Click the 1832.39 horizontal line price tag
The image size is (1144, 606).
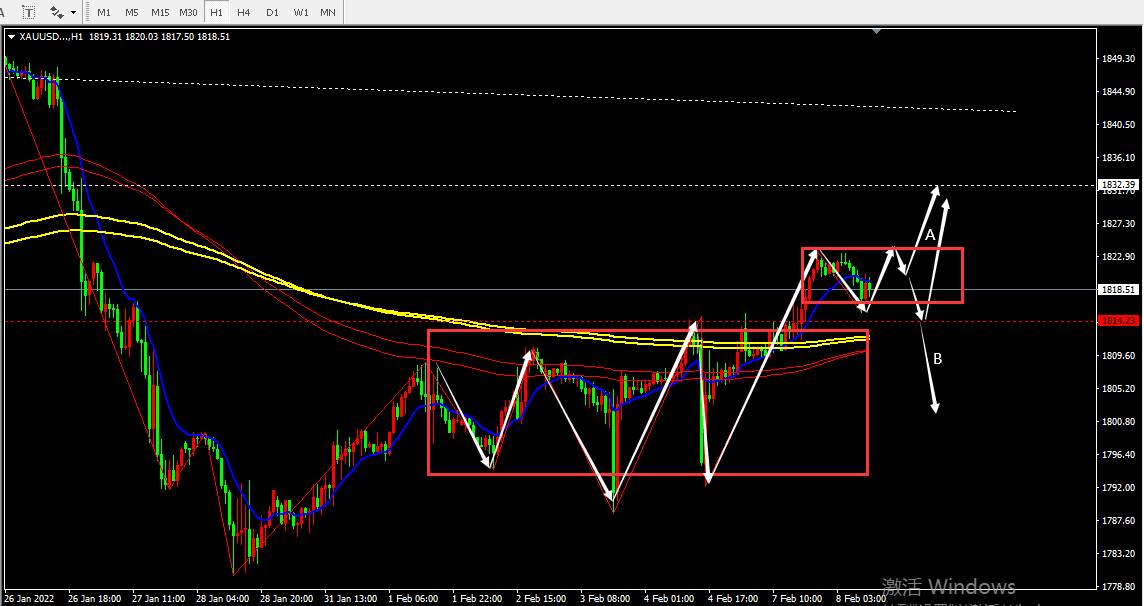(x=1117, y=184)
